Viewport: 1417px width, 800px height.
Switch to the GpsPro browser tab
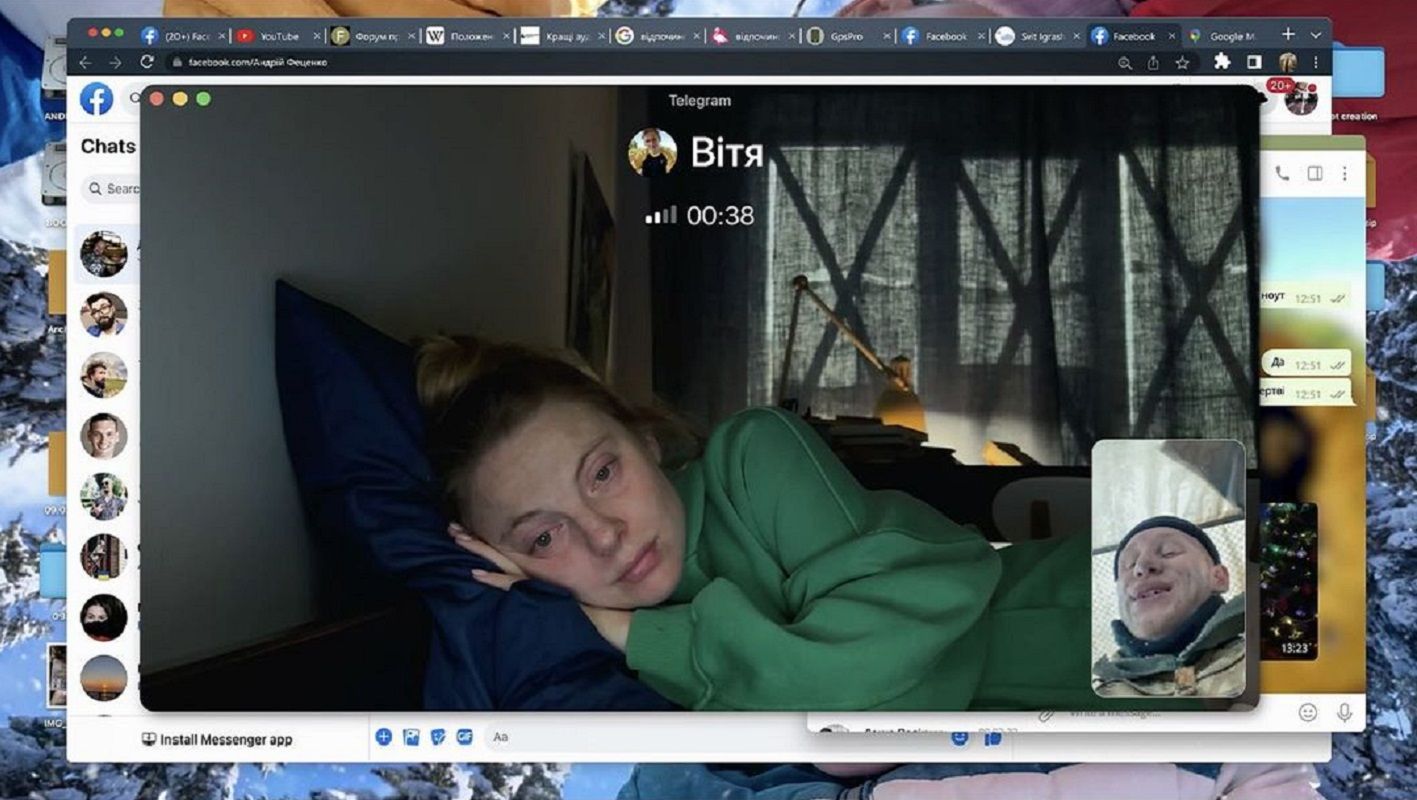coord(845,36)
